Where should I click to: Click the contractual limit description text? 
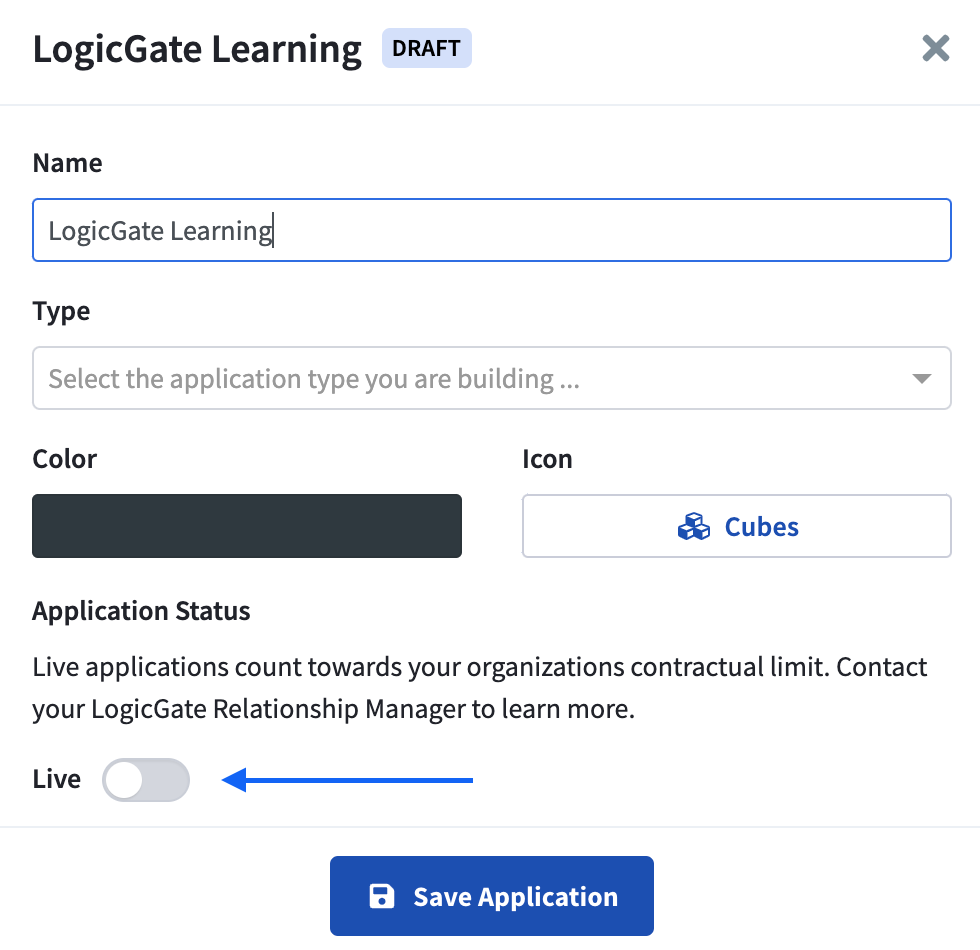click(480, 688)
